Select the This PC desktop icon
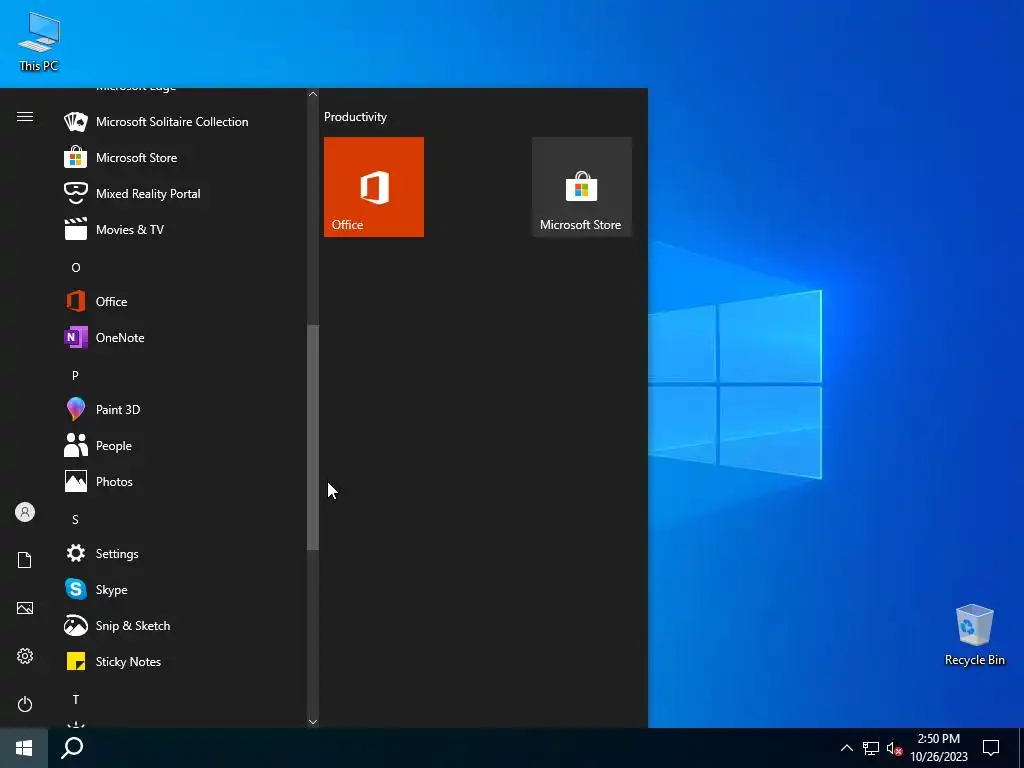The height and width of the screenshot is (768, 1024). 39,42
